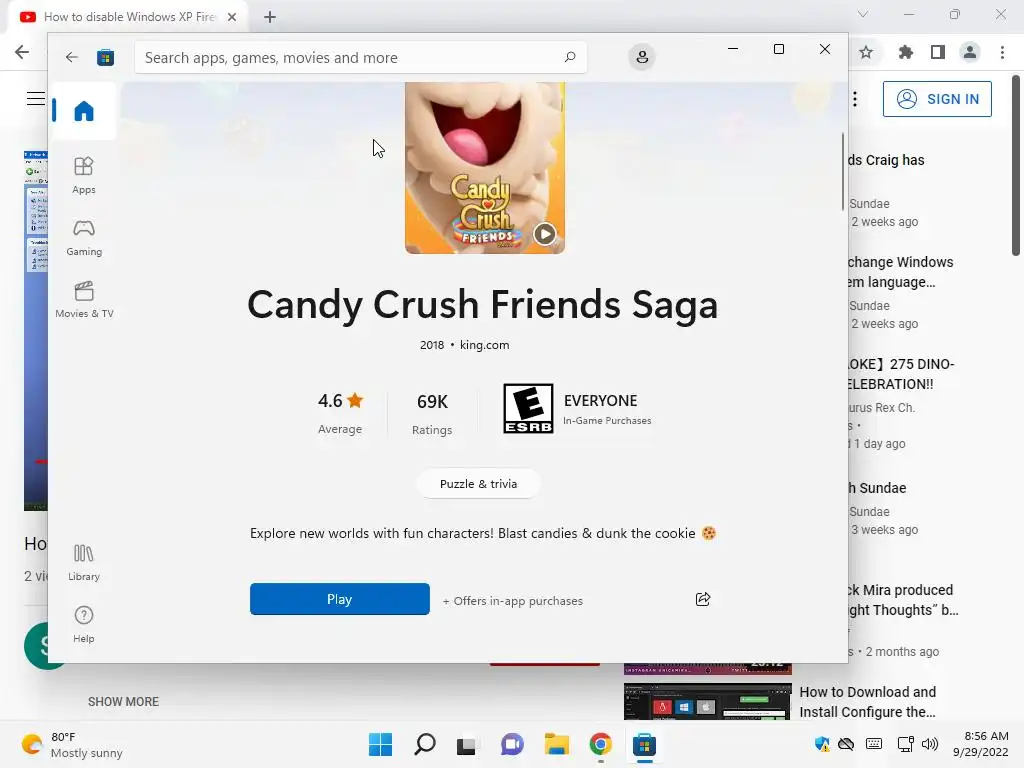
Task: Open Task View on taskbar
Action: (466, 744)
